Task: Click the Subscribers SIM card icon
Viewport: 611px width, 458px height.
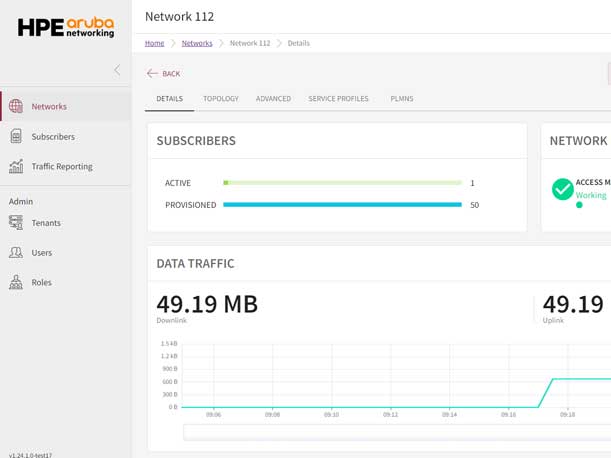Action: tap(16, 136)
